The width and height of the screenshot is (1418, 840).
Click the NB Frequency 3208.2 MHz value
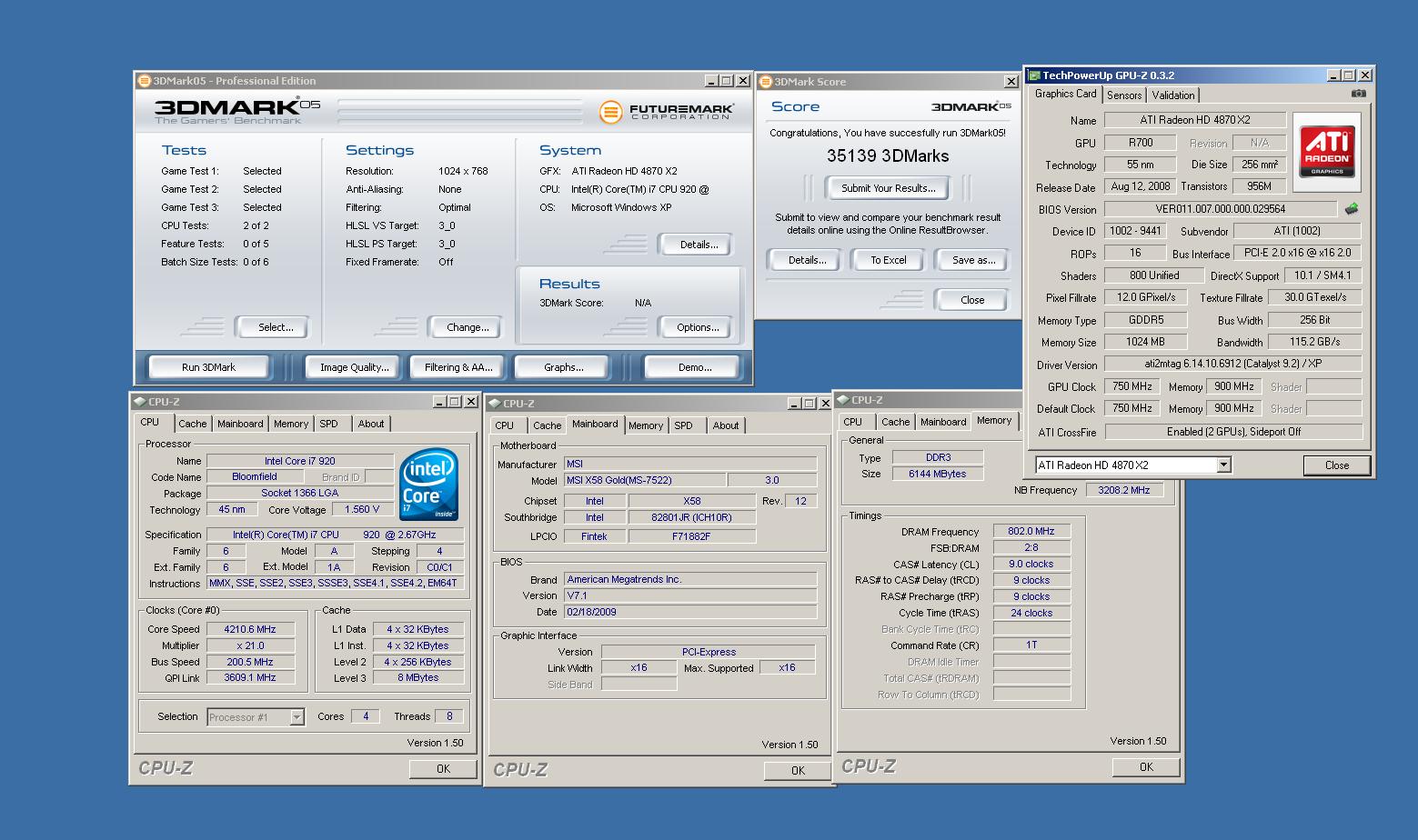click(x=1123, y=490)
